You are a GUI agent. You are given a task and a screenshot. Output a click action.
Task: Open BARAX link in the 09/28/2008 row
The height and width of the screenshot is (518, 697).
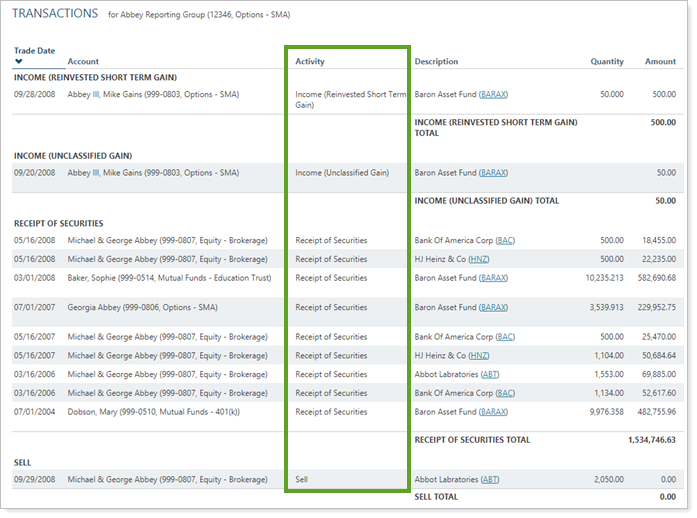[493, 95]
